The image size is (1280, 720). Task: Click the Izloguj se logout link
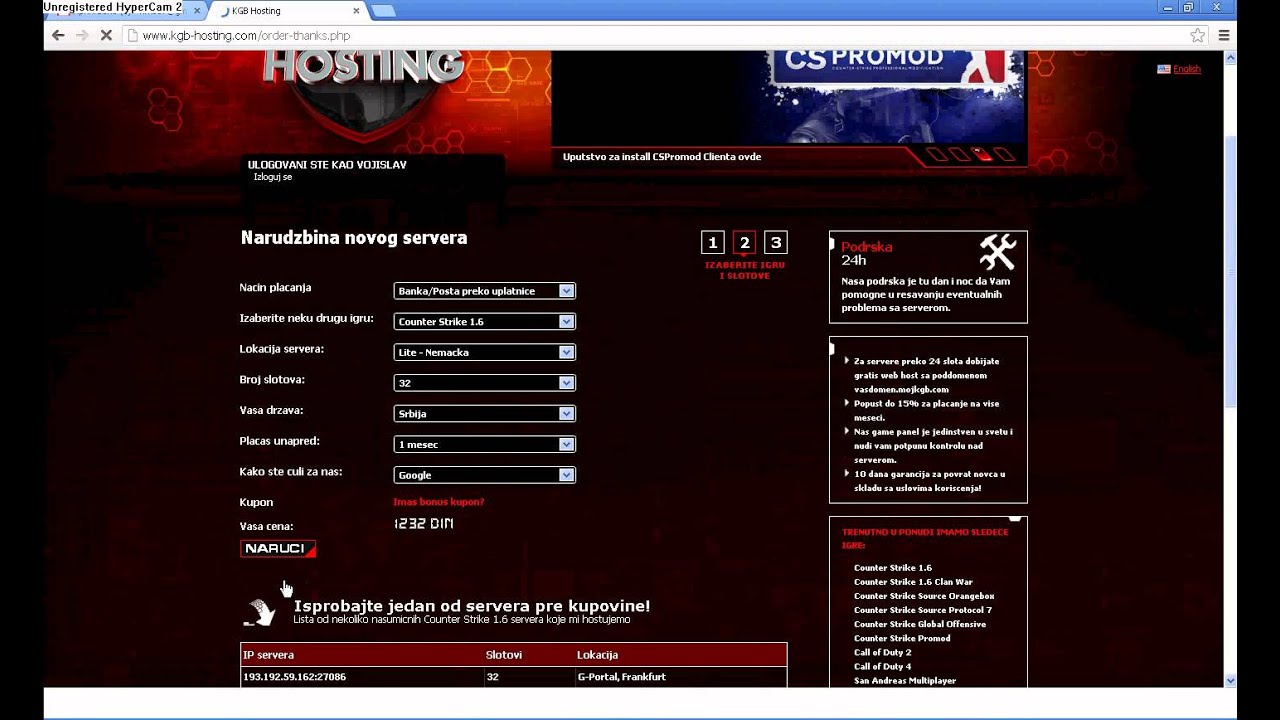pos(273,177)
